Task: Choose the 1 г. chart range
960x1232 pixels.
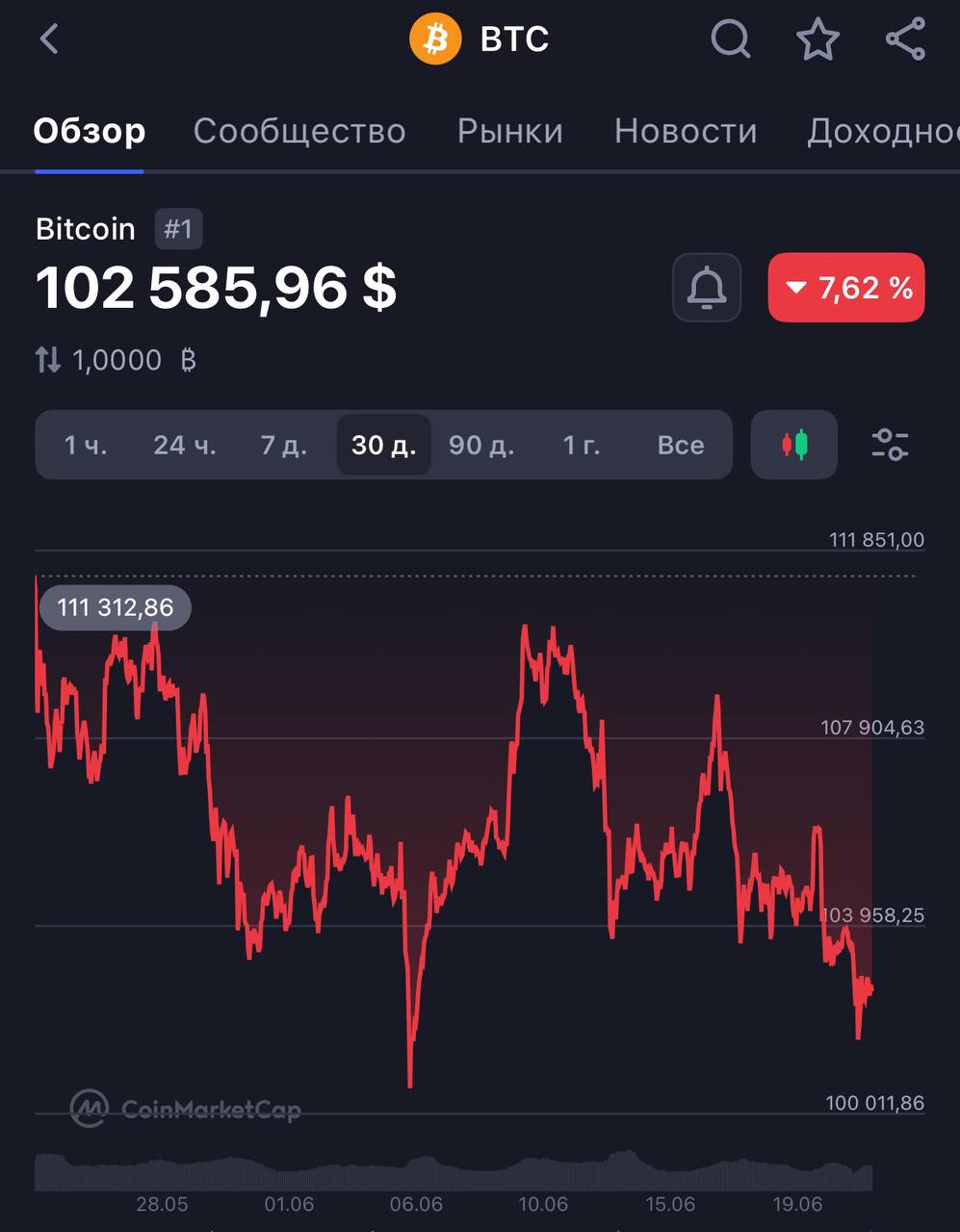Action: (x=581, y=445)
